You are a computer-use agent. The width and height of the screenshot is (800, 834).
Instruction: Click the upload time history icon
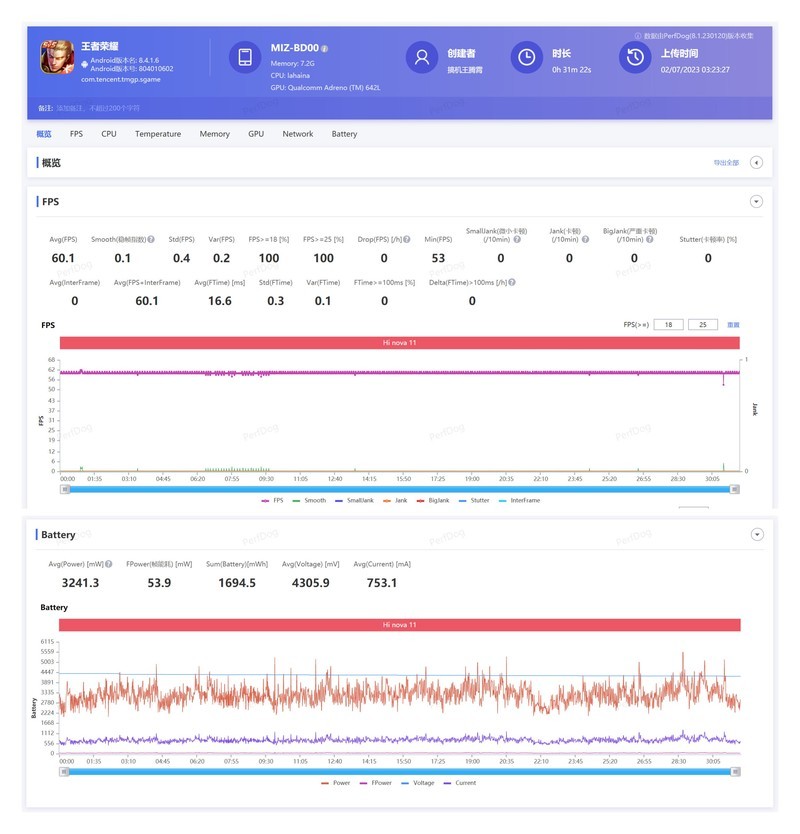(x=635, y=57)
